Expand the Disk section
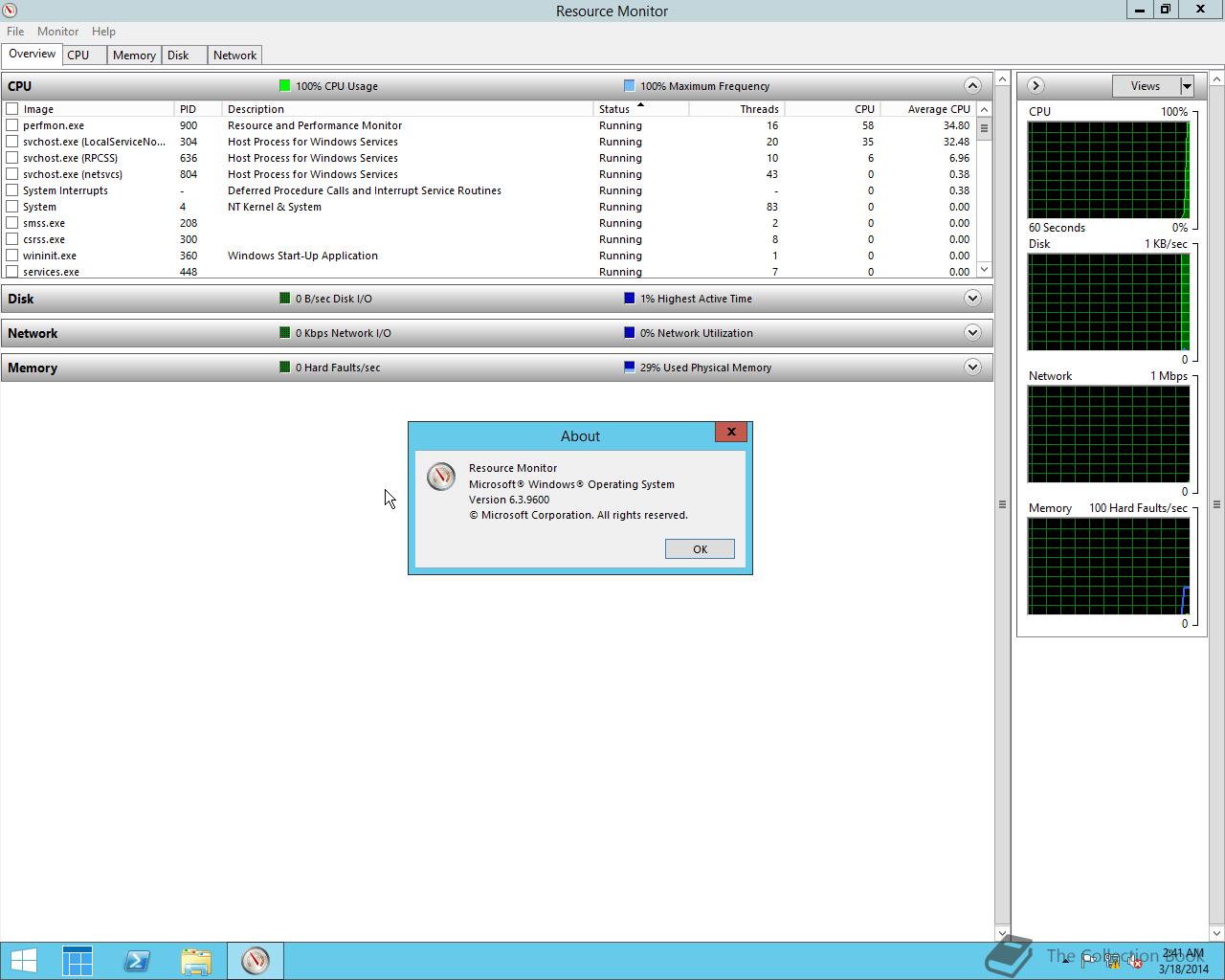Image resolution: width=1225 pixels, height=980 pixels. (972, 298)
